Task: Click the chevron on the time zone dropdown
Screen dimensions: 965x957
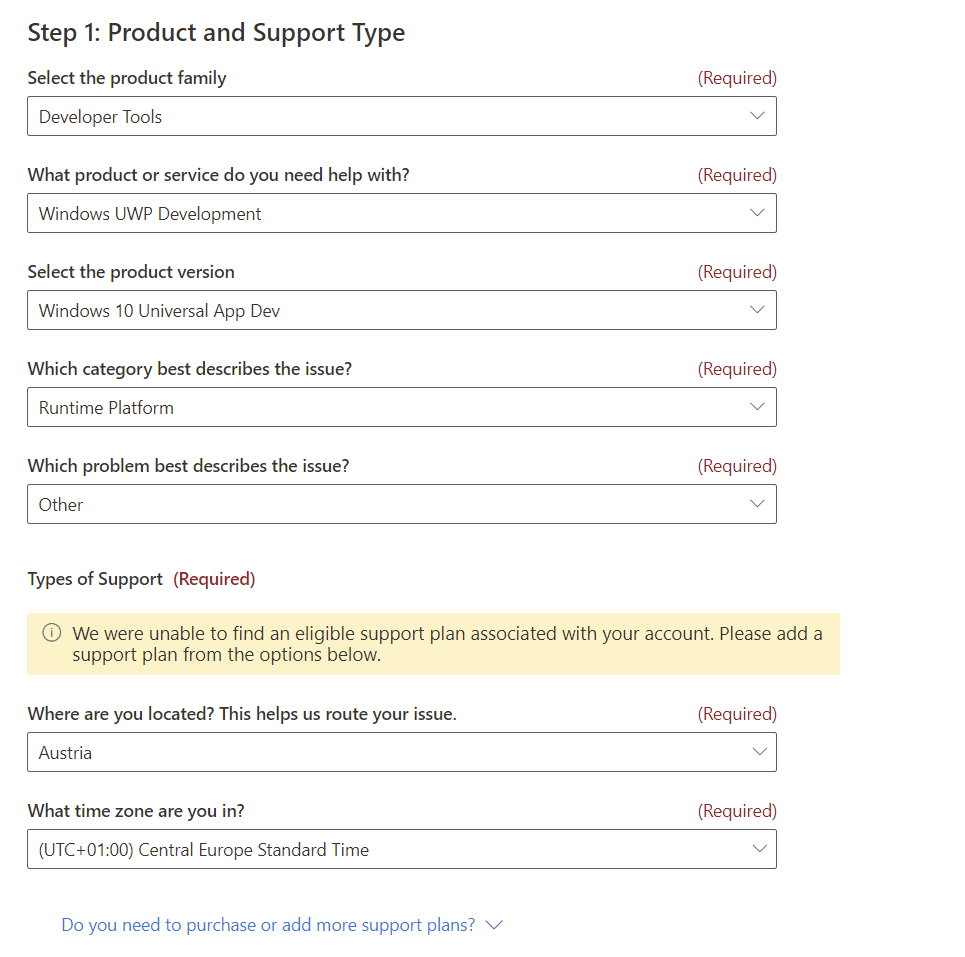Action: 759,849
